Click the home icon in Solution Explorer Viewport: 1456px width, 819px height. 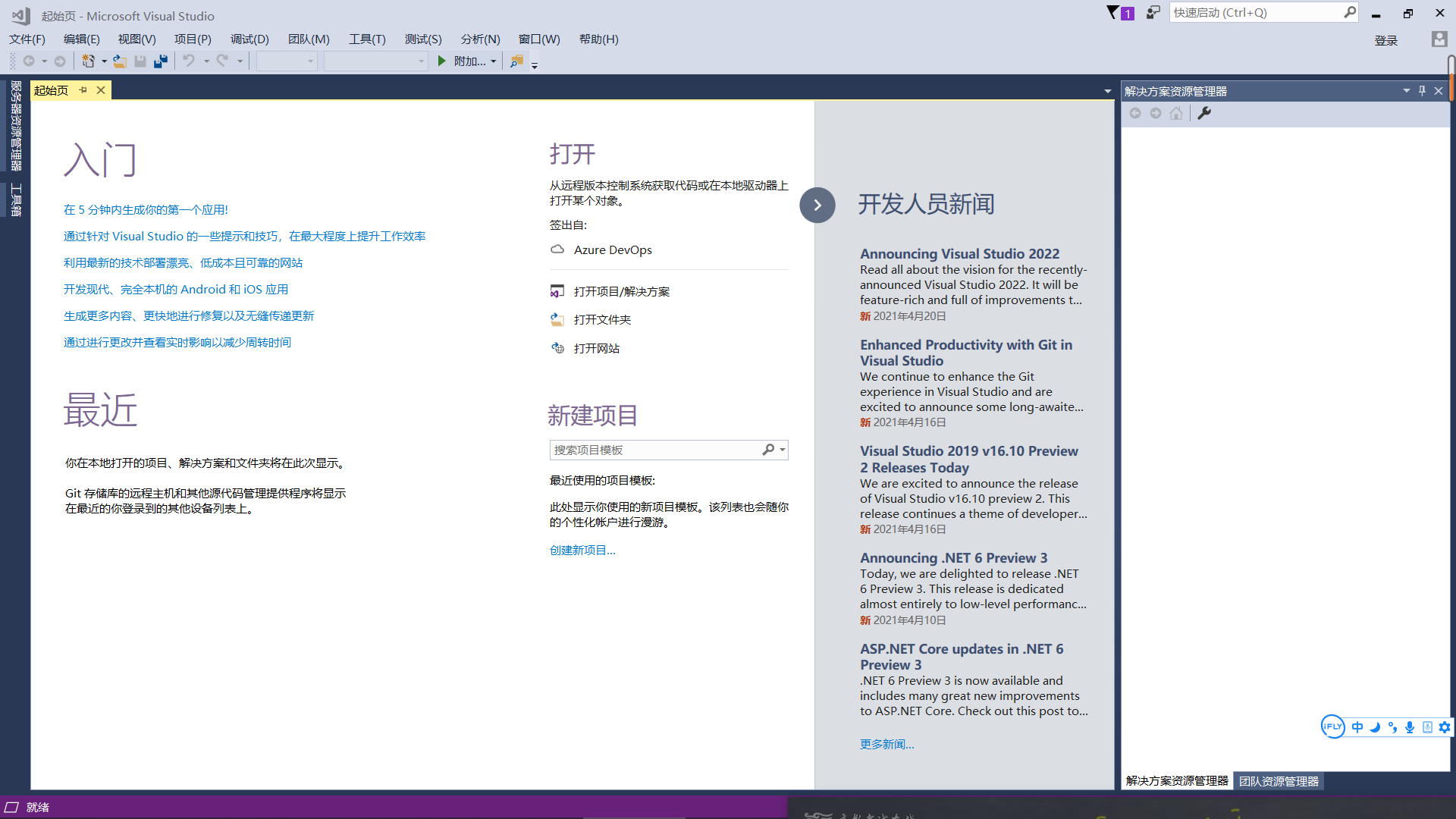coord(1176,113)
